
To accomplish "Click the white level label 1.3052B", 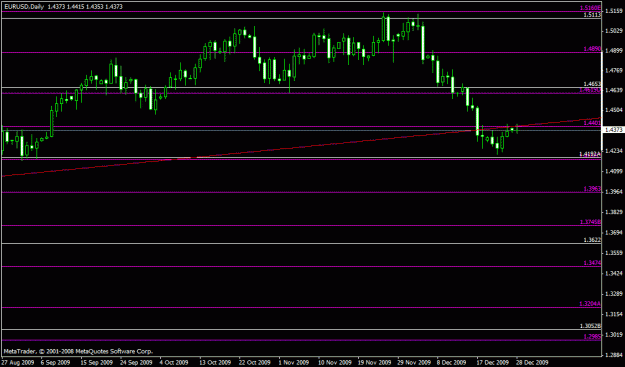I will coord(590,326).
